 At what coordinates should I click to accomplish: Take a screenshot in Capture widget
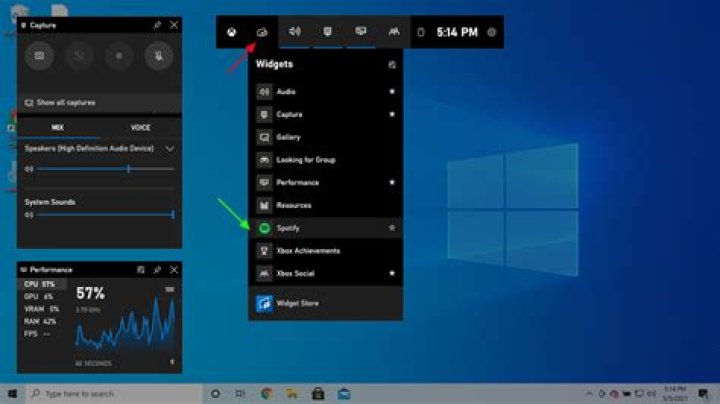coord(39,56)
